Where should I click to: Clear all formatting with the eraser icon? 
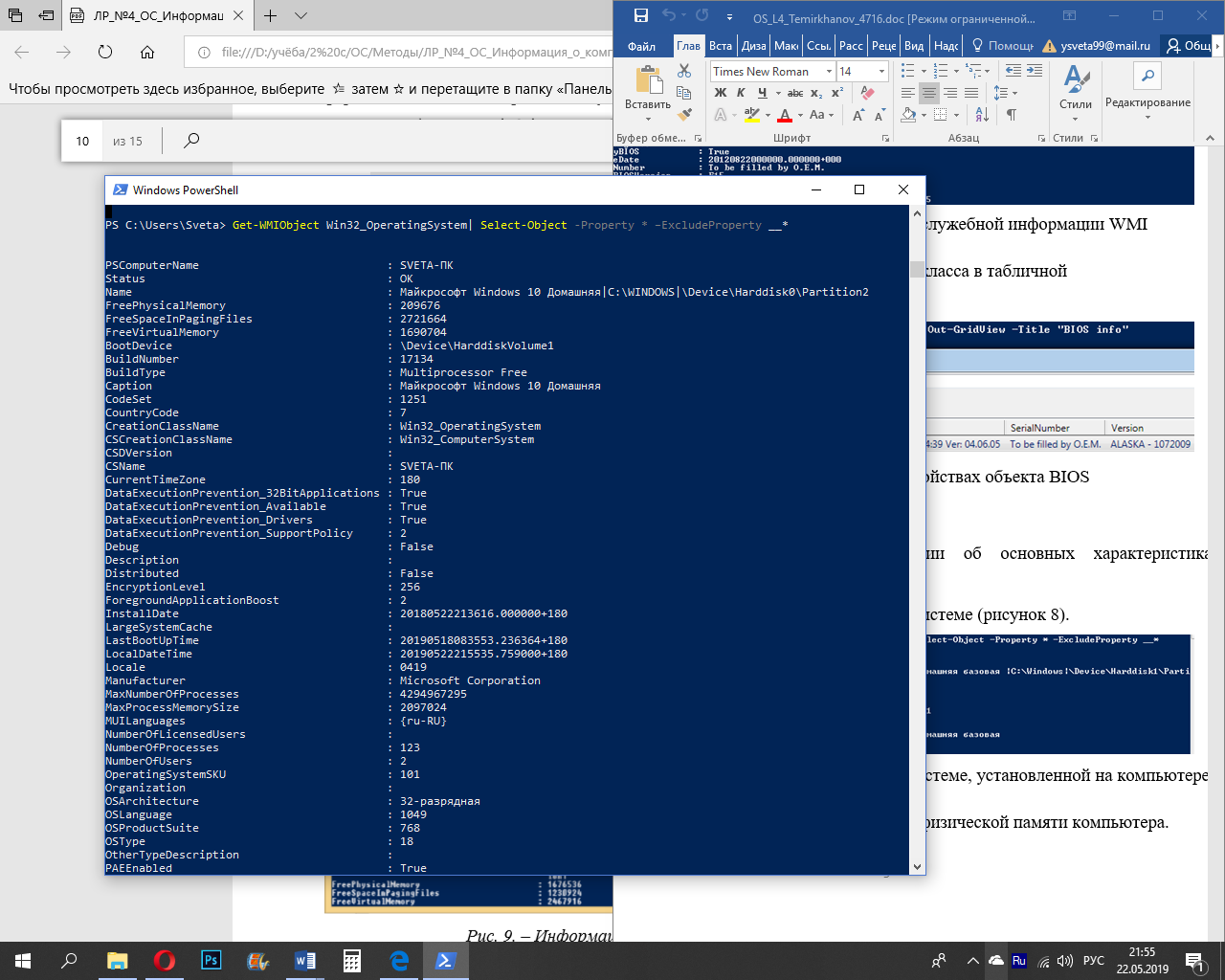(x=867, y=93)
